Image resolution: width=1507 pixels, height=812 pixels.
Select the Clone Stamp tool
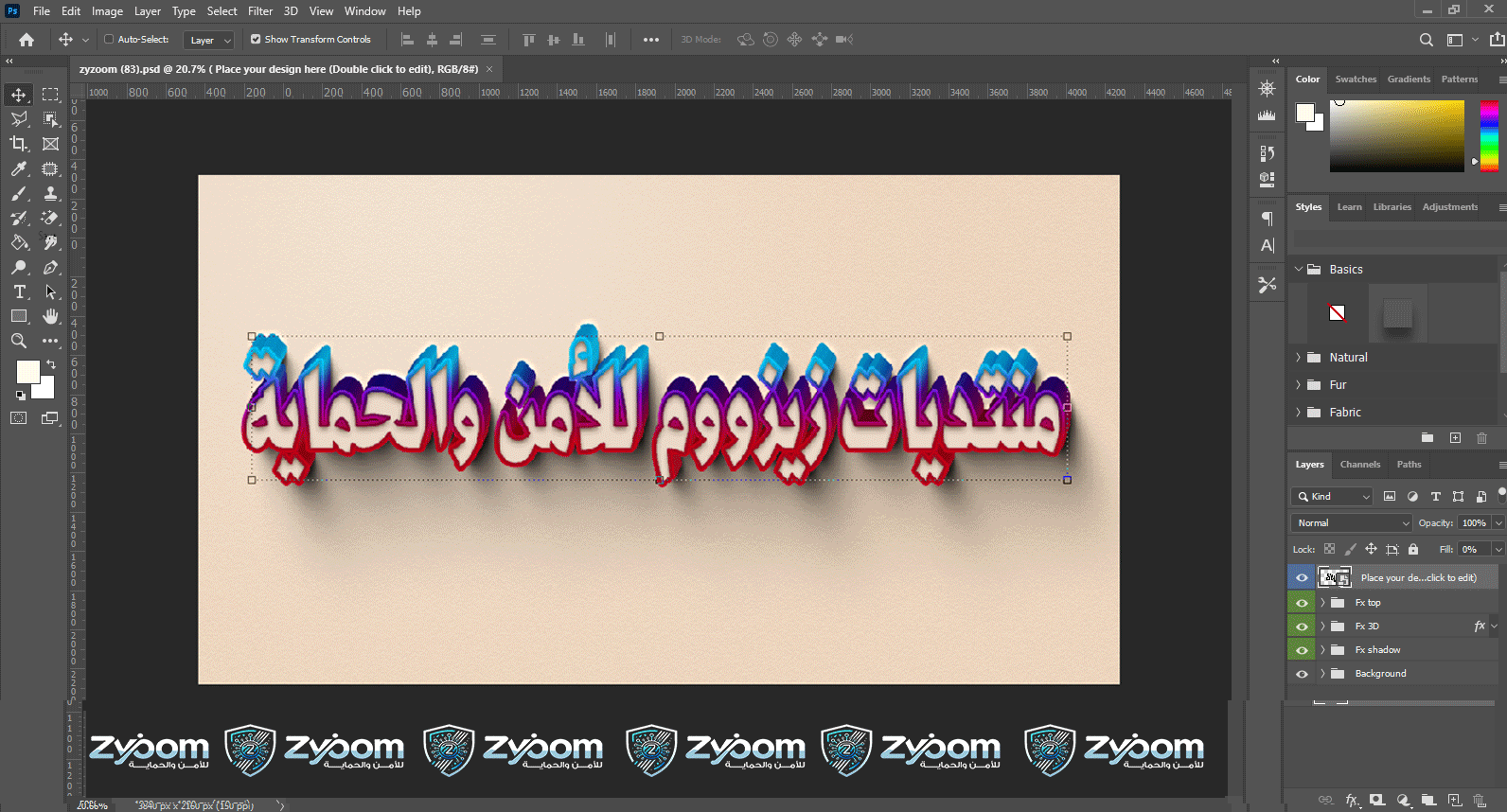(x=50, y=193)
